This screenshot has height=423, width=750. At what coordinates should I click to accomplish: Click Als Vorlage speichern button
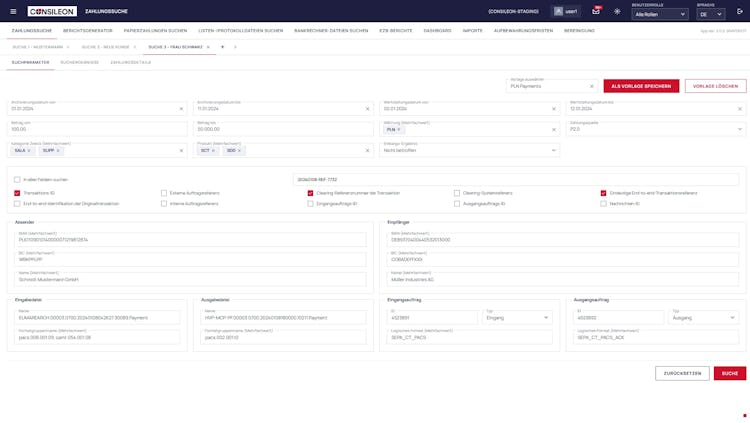pos(641,86)
